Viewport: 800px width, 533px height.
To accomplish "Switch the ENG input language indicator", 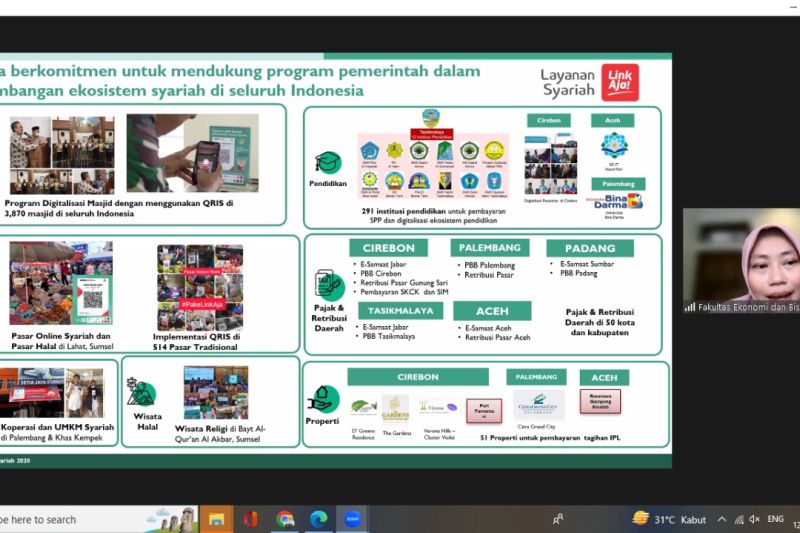I will coord(775,519).
